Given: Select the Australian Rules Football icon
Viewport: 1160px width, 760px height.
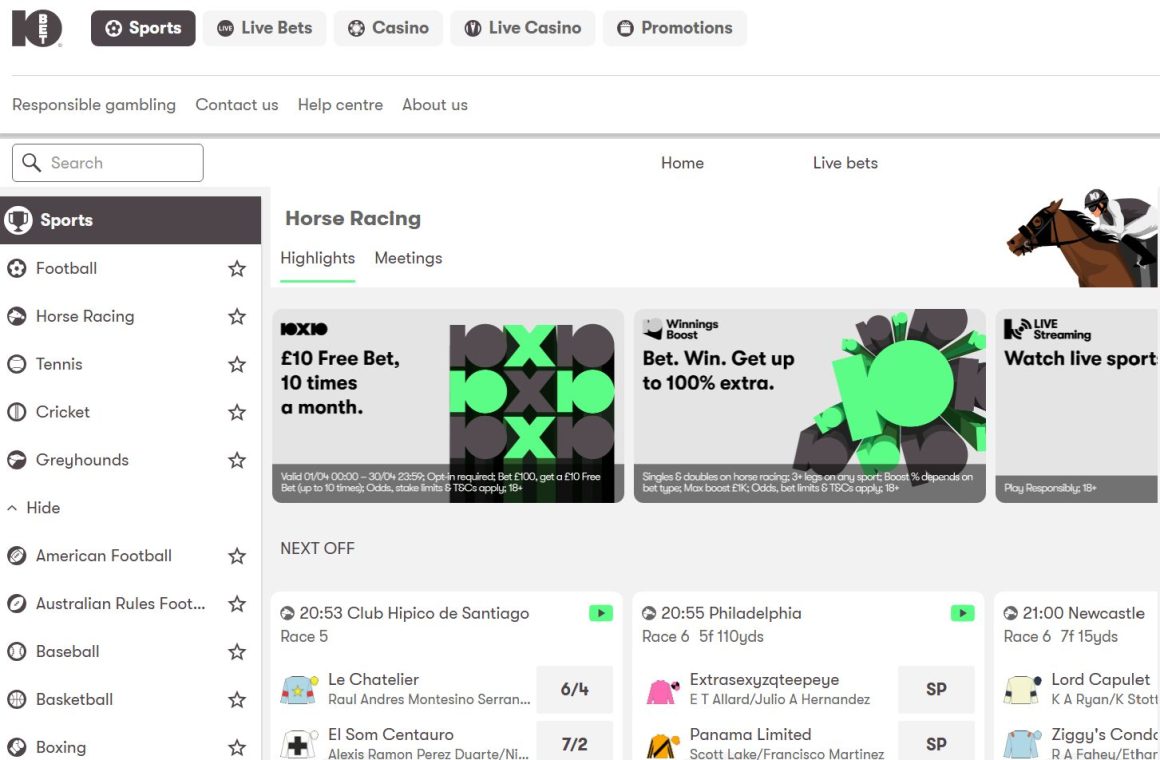Looking at the screenshot, I should pyautogui.click(x=16, y=604).
